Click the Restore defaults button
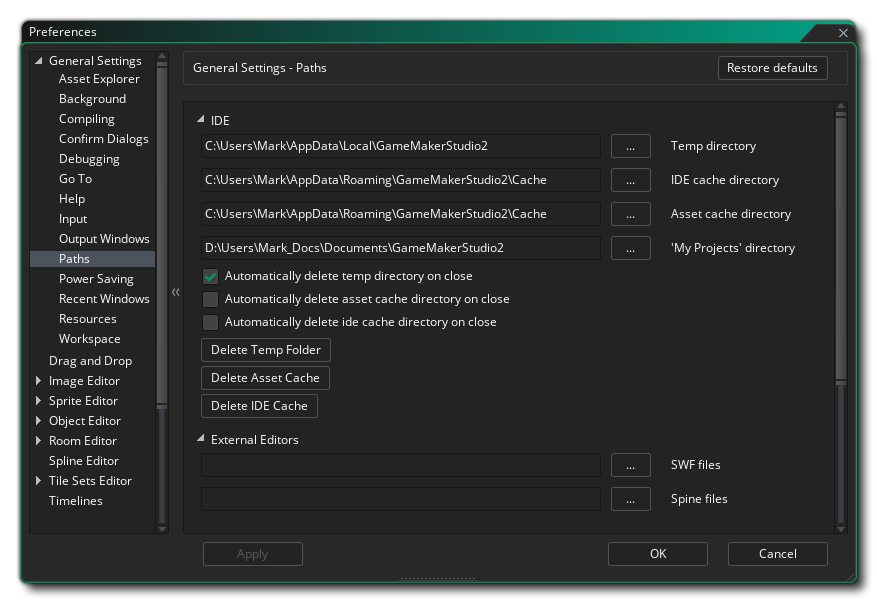 (772, 68)
